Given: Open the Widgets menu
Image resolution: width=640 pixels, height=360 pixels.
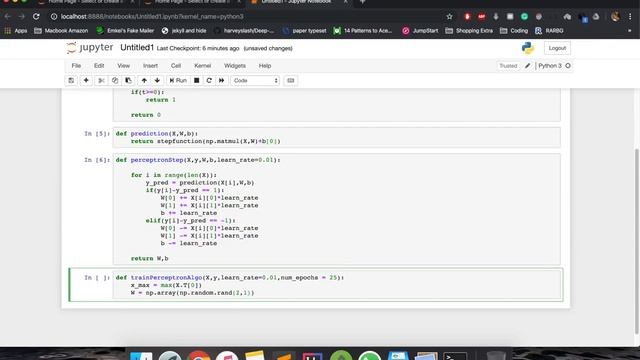Looking at the screenshot, I should pyautogui.click(x=235, y=66).
